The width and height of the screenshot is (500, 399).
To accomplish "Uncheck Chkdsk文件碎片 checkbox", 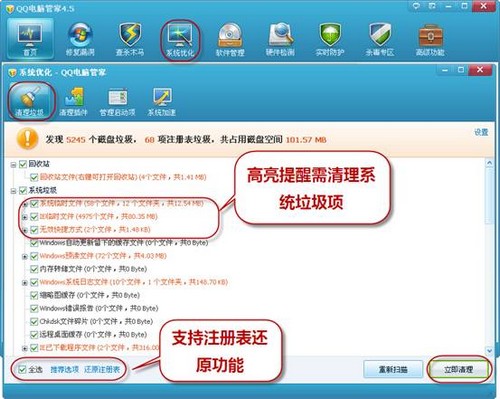I will coord(34,322).
